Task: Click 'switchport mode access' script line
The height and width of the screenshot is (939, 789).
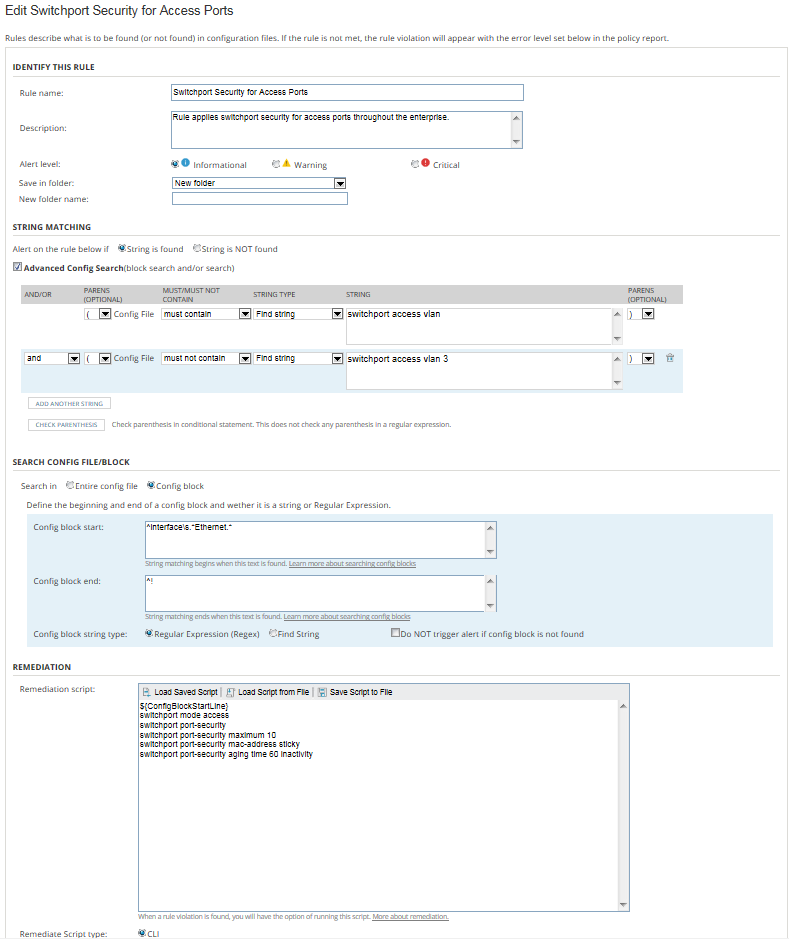Action: tap(184, 716)
